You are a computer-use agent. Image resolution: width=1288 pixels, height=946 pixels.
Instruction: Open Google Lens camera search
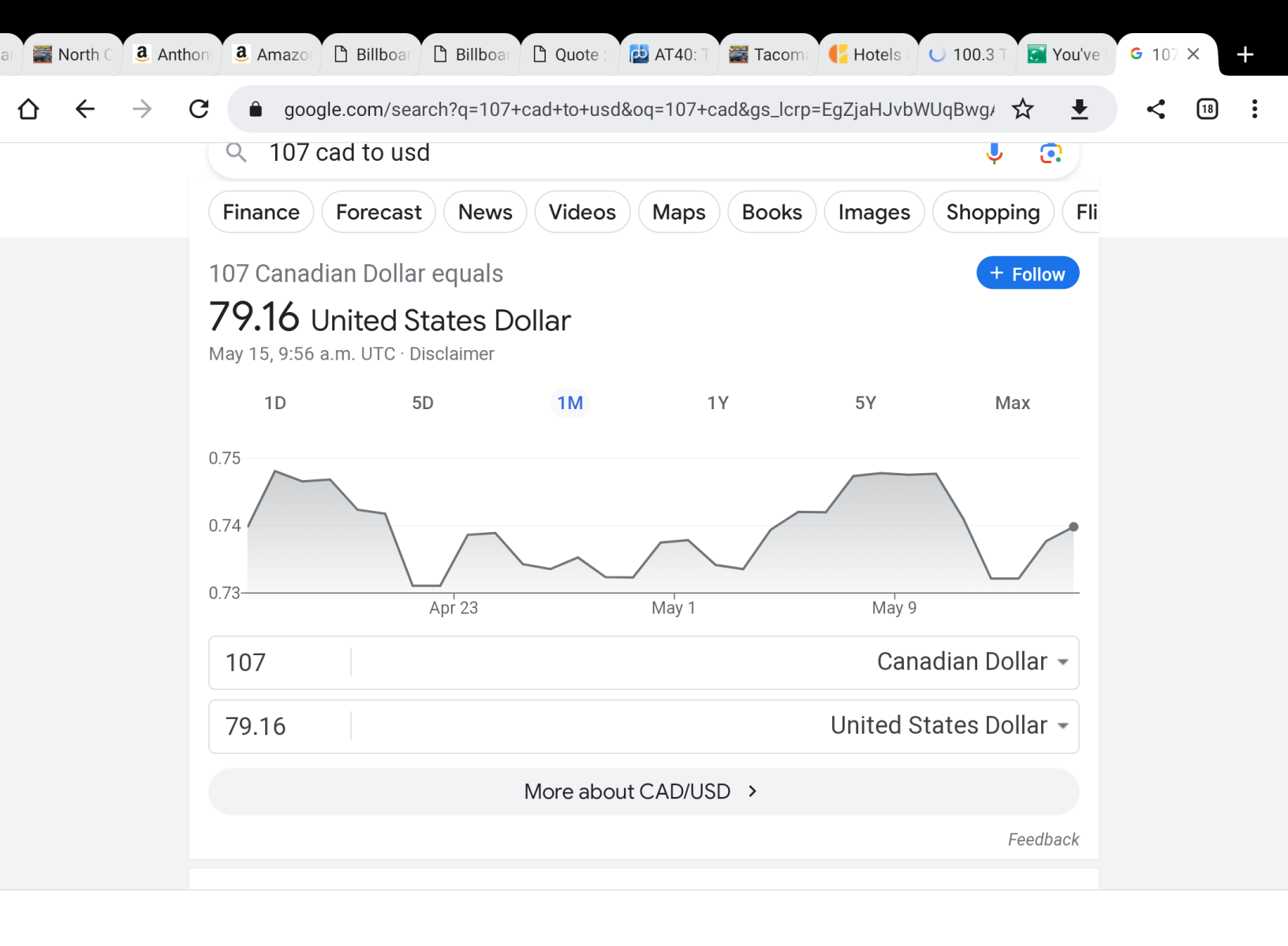pos(1050,153)
